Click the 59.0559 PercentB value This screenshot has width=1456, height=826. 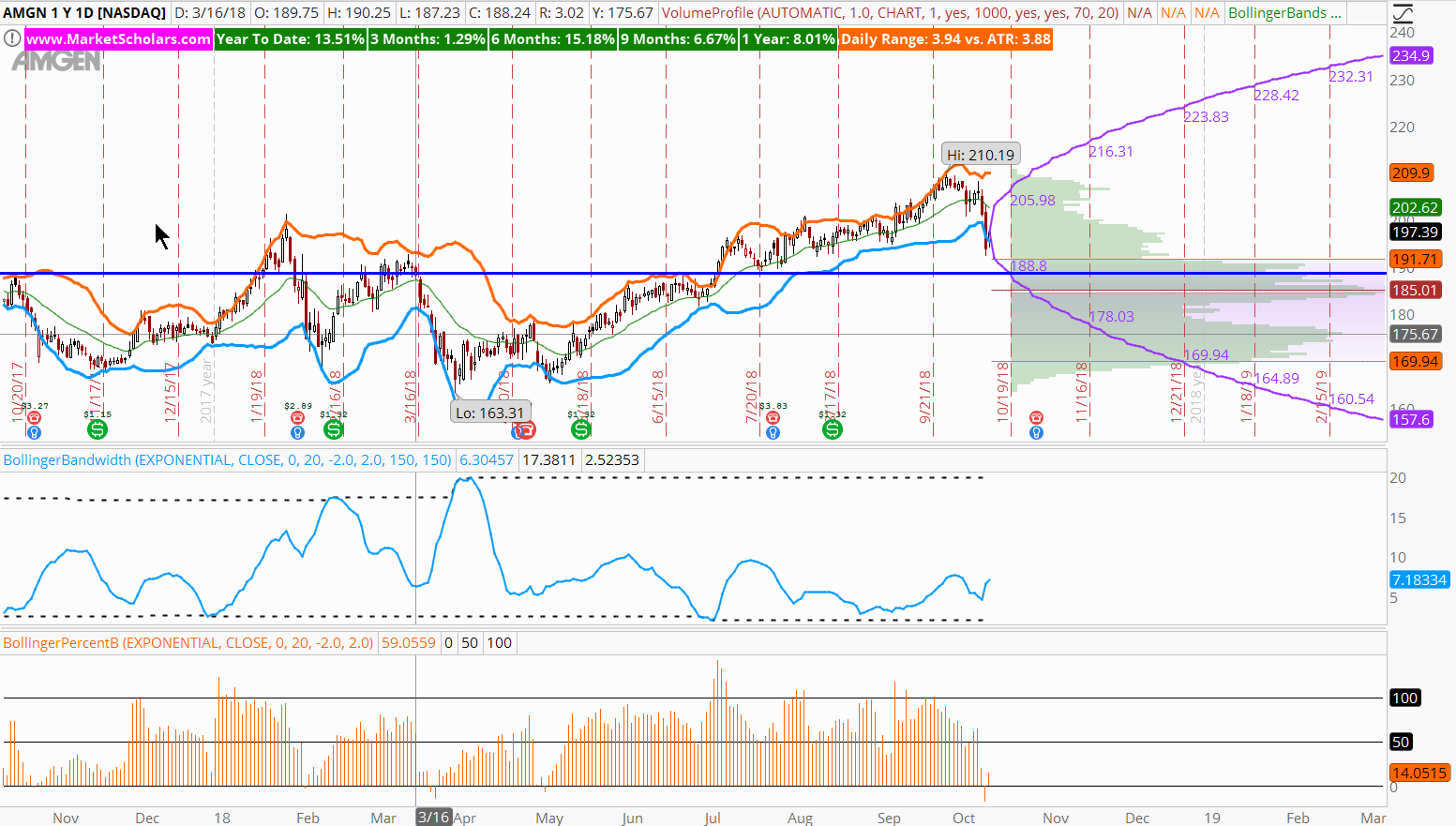pos(407,643)
